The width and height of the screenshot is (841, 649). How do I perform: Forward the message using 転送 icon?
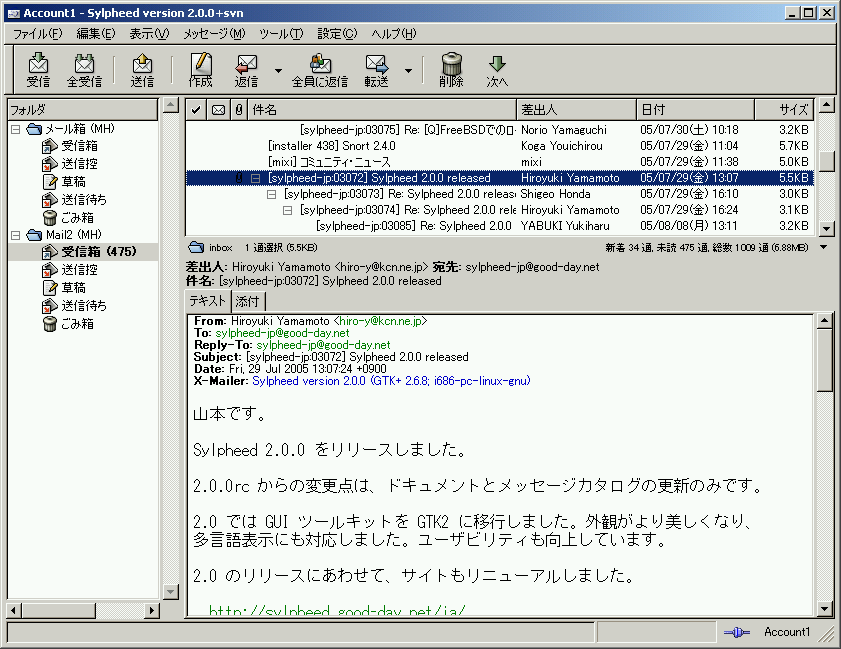point(376,70)
